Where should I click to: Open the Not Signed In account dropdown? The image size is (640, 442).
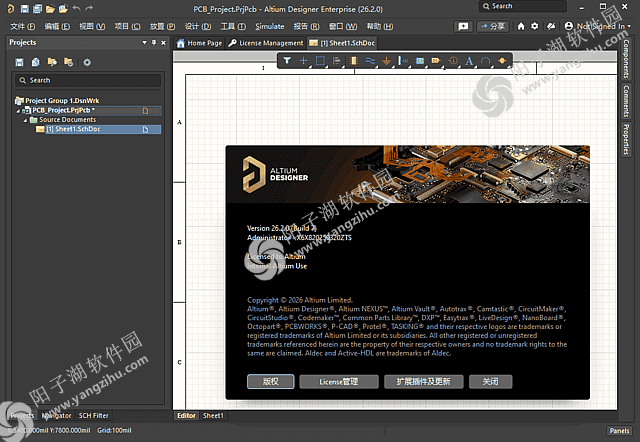[x=598, y=26]
